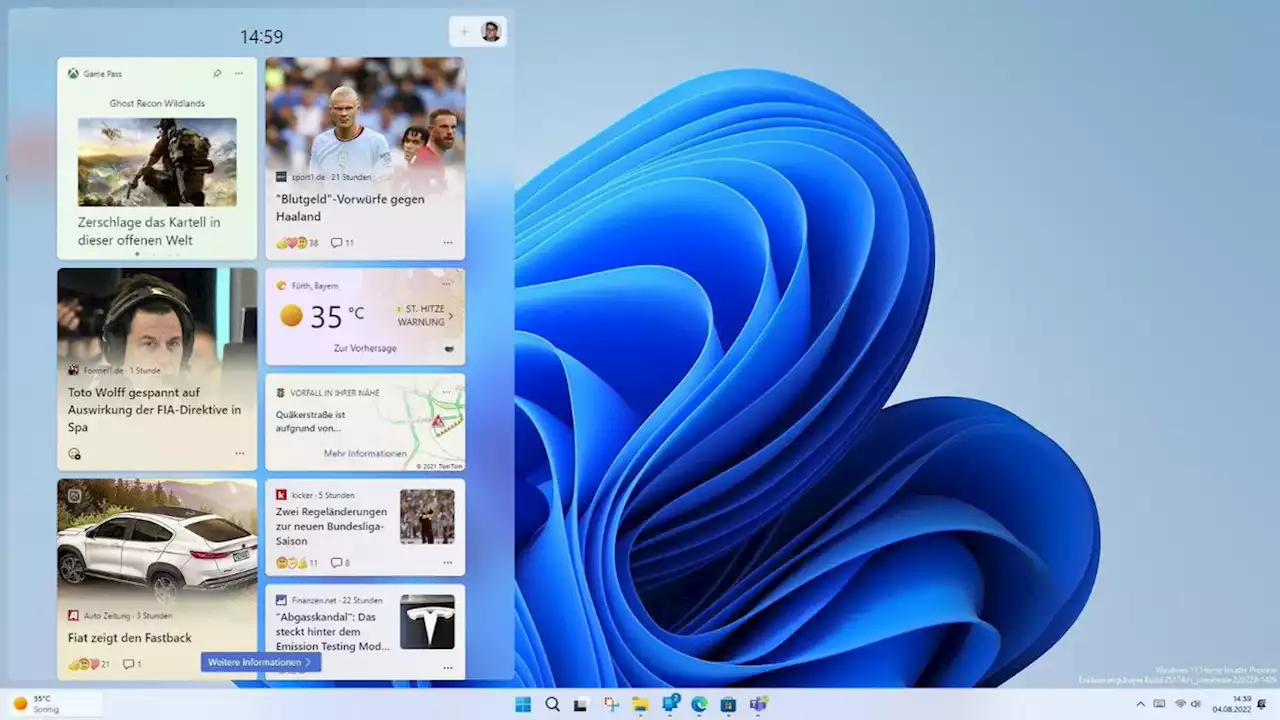
Task: Open the Zwei Regeländerungen Bundesliga article
Action: [332, 526]
